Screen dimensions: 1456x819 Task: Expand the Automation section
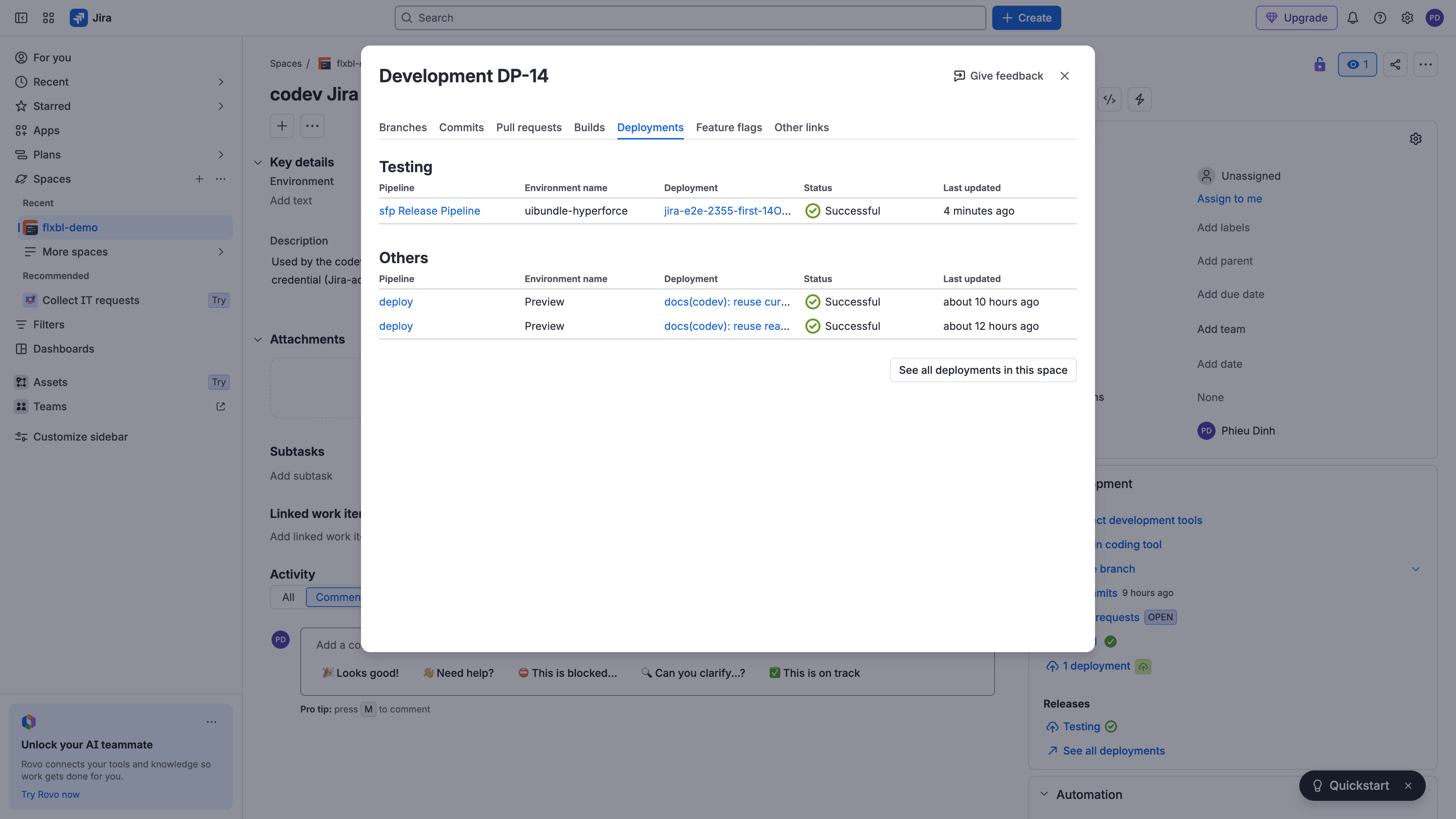(x=1044, y=795)
